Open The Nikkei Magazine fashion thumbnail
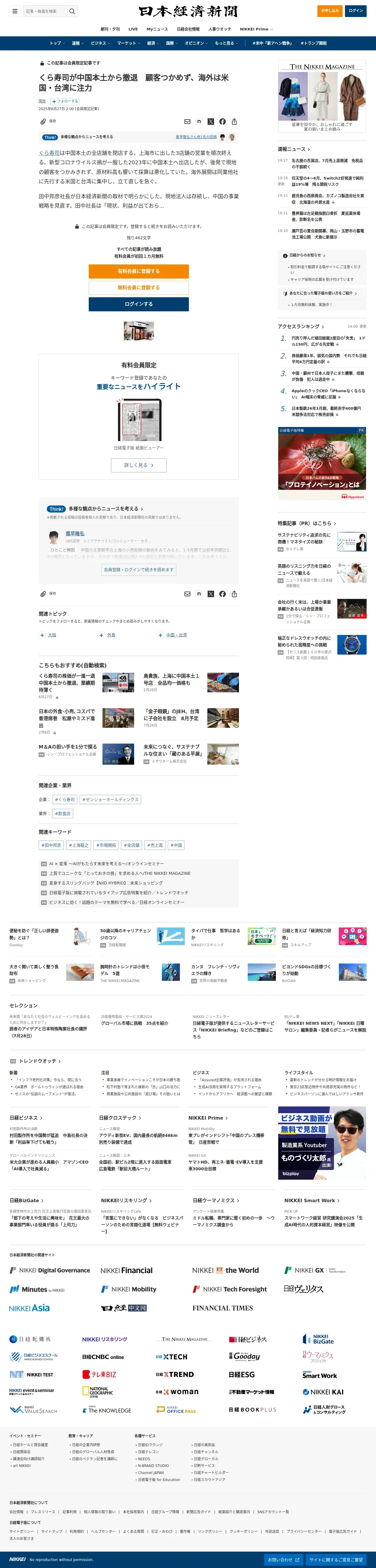 [x=322, y=96]
